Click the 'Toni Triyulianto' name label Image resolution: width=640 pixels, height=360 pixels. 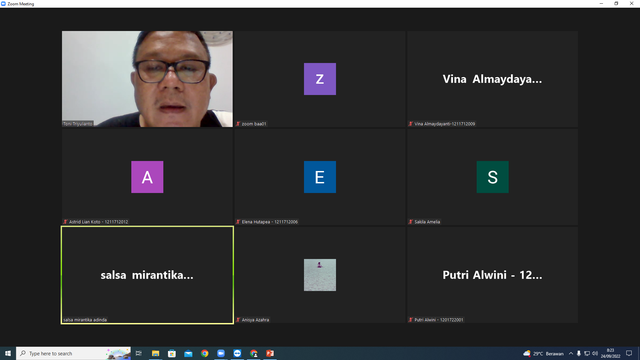[78, 124]
